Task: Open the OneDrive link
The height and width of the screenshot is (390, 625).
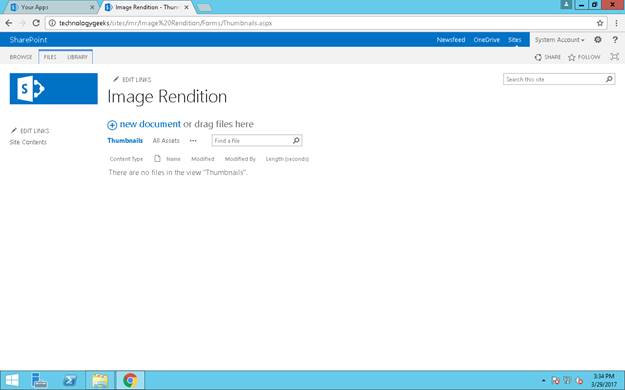Action: [487, 40]
